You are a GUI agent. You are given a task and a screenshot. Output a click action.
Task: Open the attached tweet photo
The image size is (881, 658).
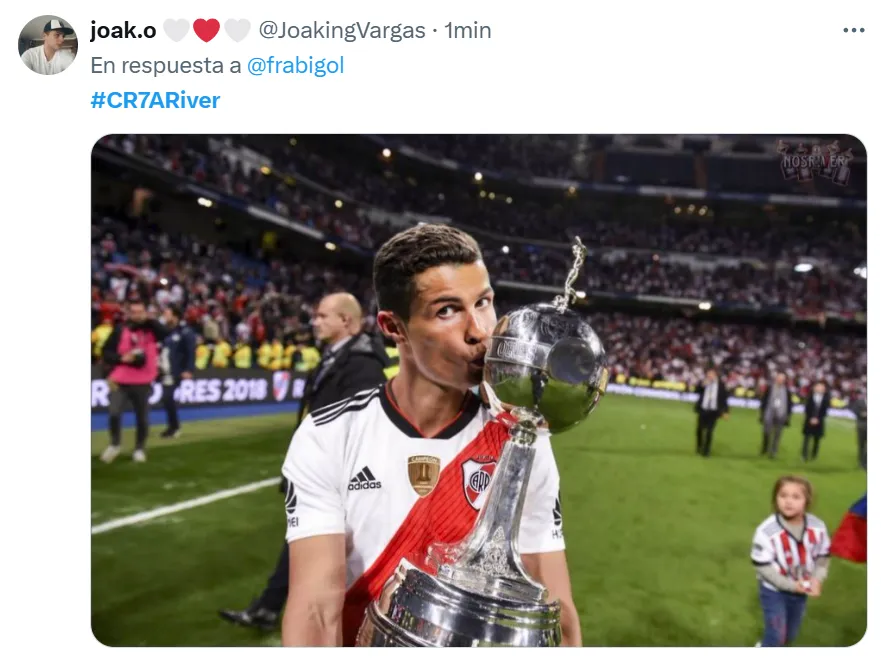tap(479, 390)
